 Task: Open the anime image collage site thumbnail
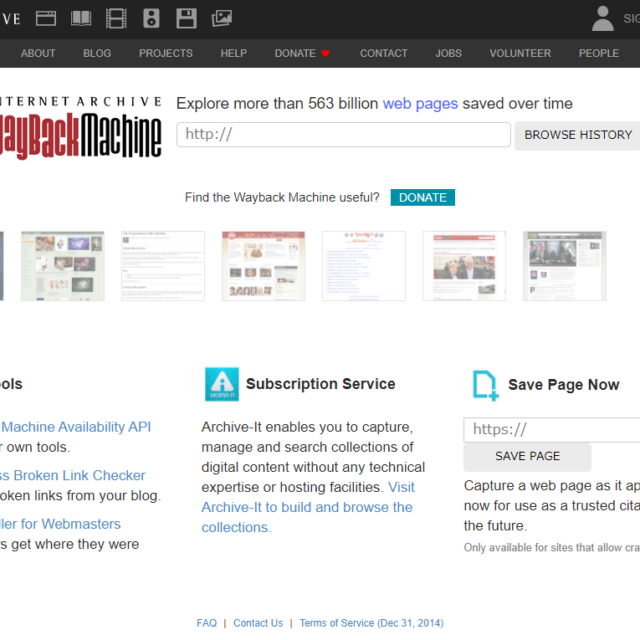pyautogui.click(x=63, y=266)
